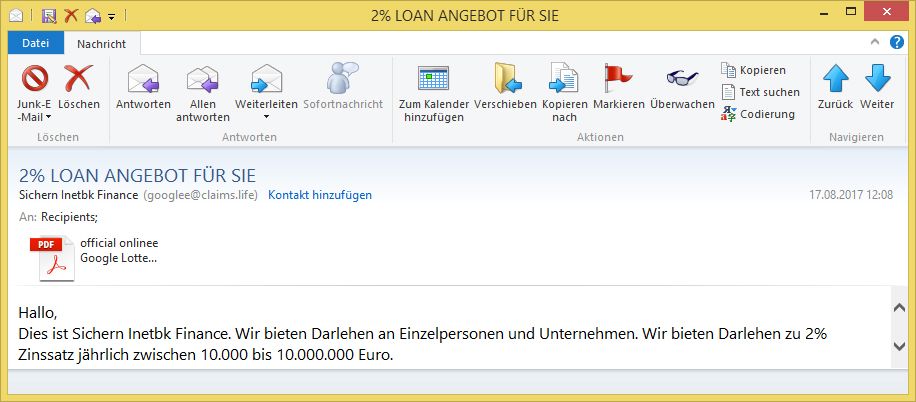This screenshot has width=916, height=402.
Task: Click attachment name official onlinee Google Lotte
Action: (119, 251)
